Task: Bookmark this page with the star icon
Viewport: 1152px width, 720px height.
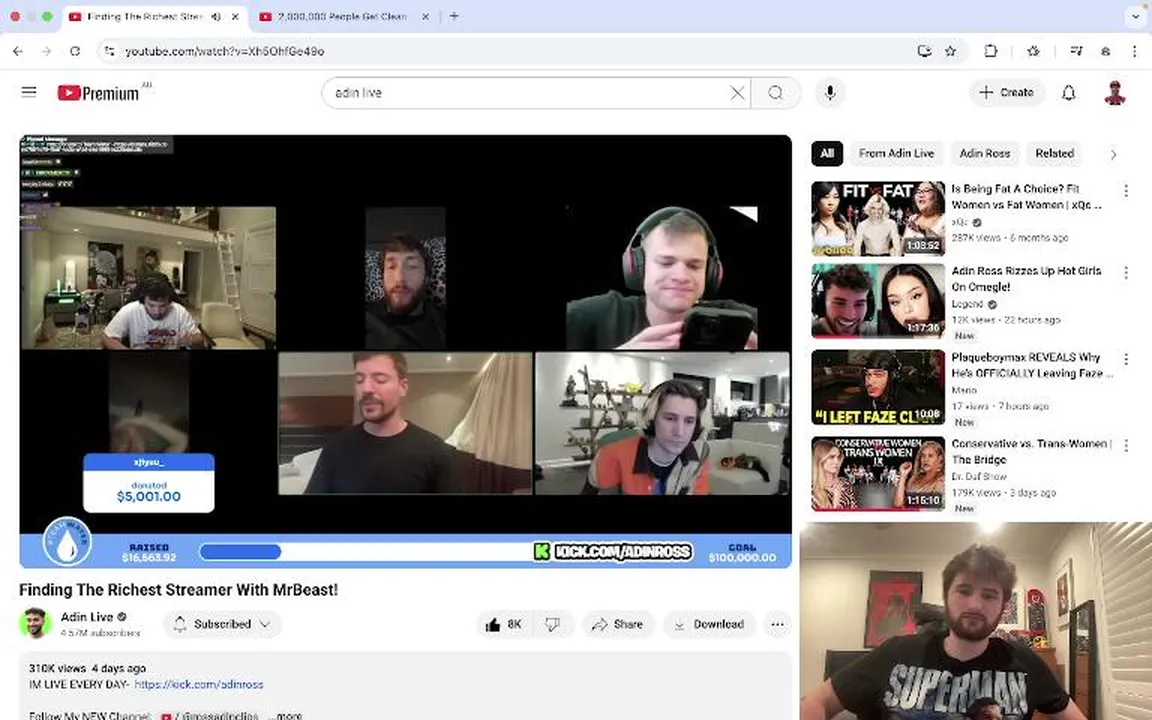Action: click(x=951, y=51)
